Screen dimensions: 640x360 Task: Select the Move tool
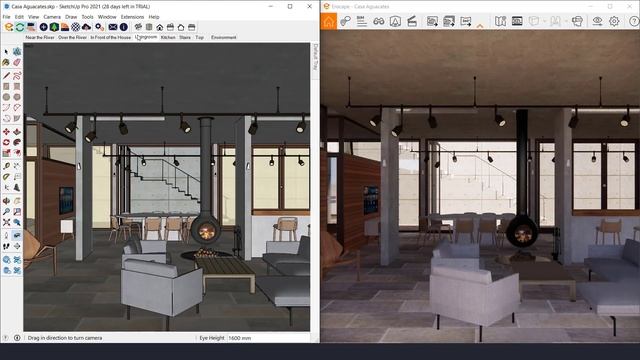[x=6, y=132]
